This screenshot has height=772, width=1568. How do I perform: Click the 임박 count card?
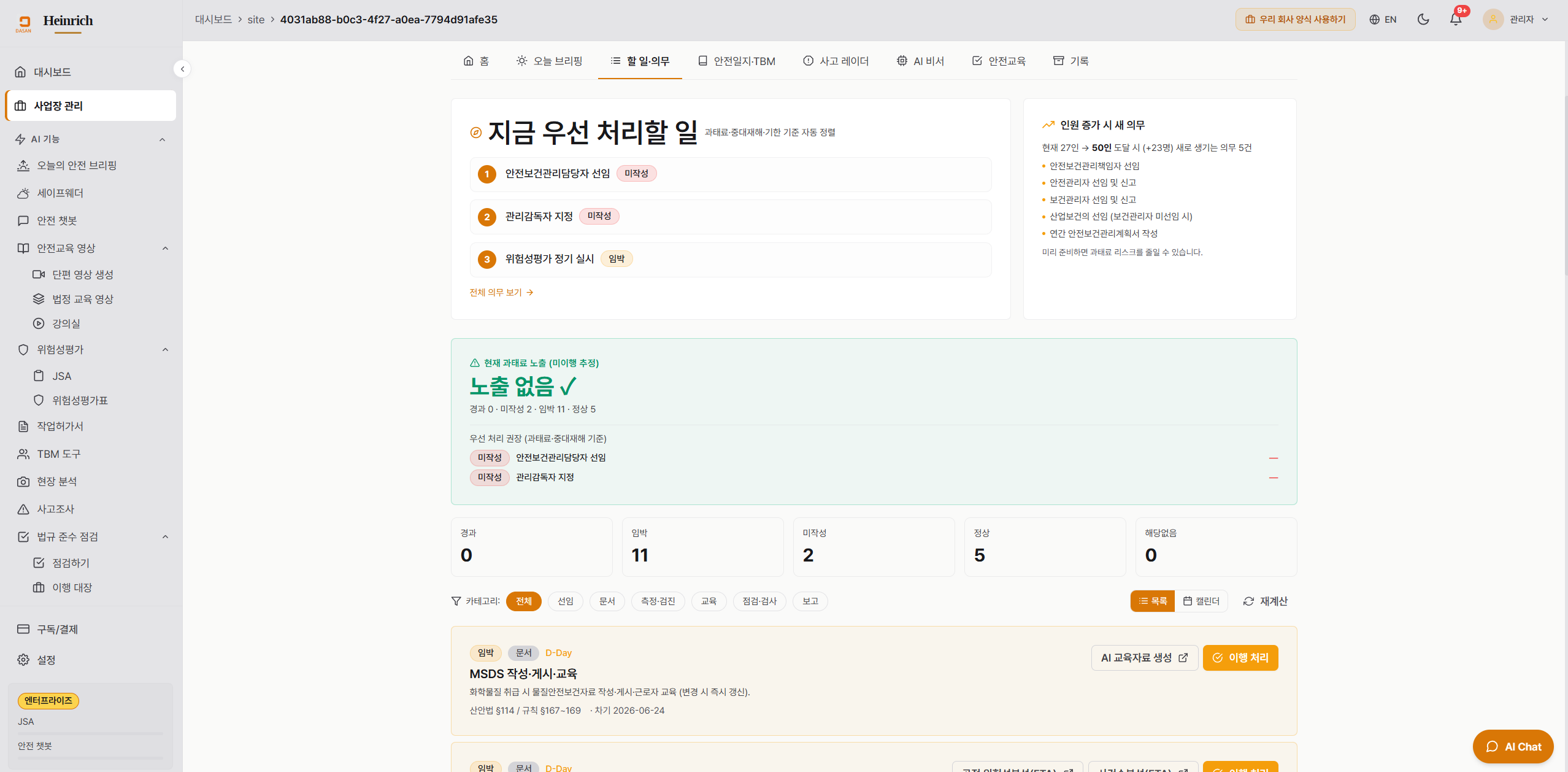(x=702, y=547)
